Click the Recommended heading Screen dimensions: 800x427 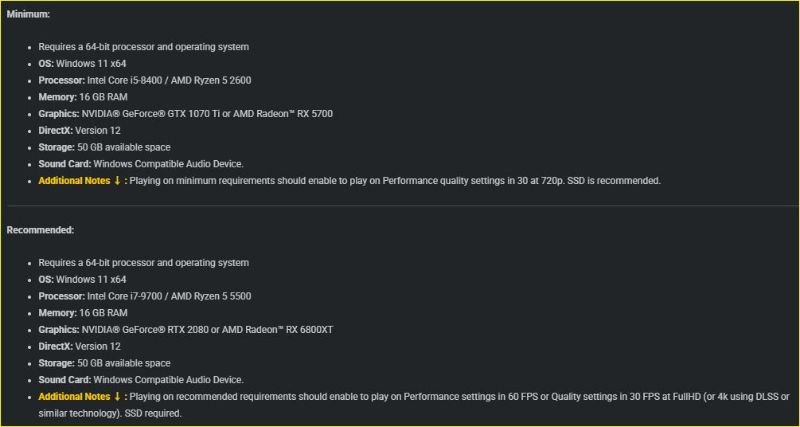point(40,230)
